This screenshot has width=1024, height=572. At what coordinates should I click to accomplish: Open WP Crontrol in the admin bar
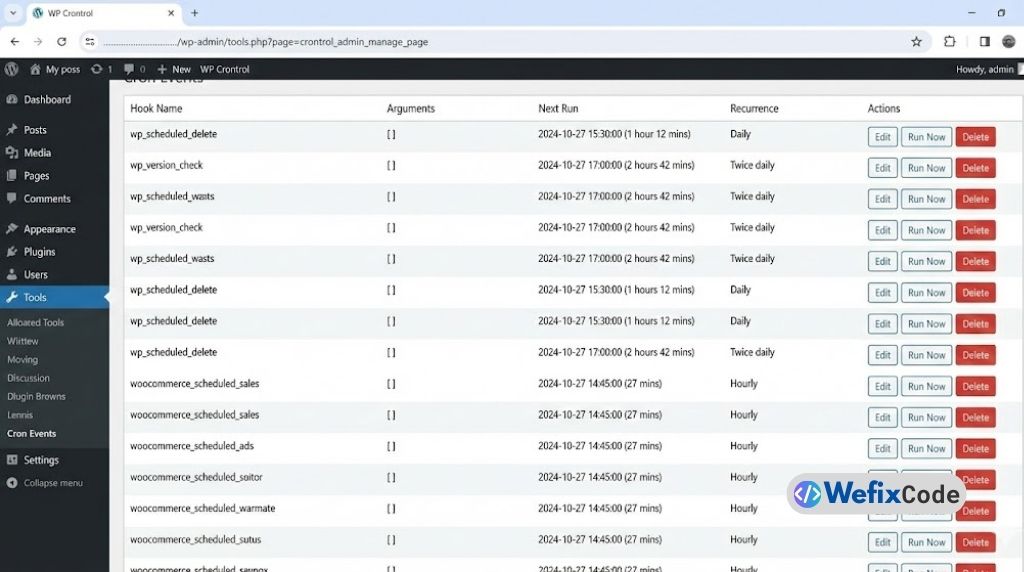pos(225,69)
